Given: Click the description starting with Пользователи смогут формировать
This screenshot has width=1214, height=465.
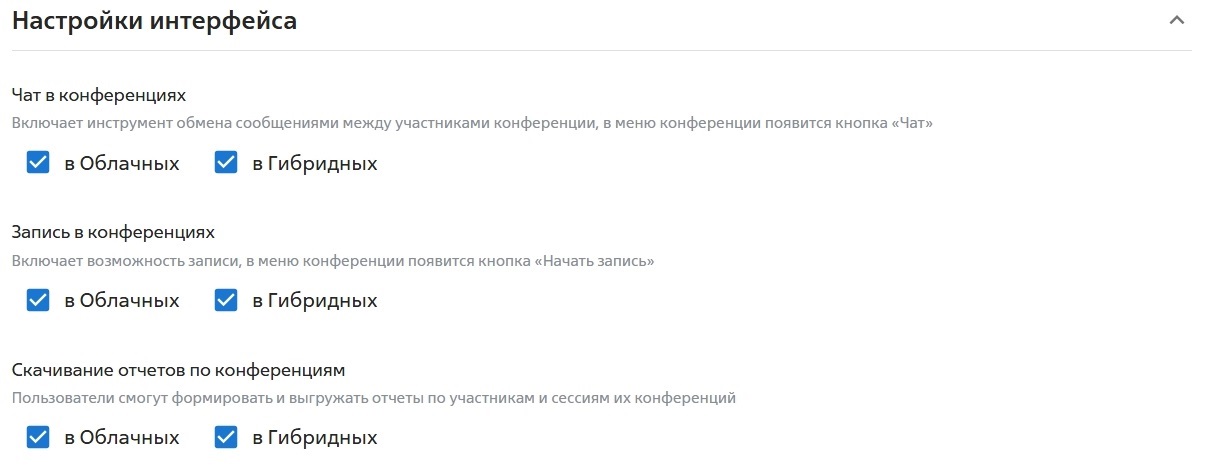Looking at the screenshot, I should pos(374,398).
